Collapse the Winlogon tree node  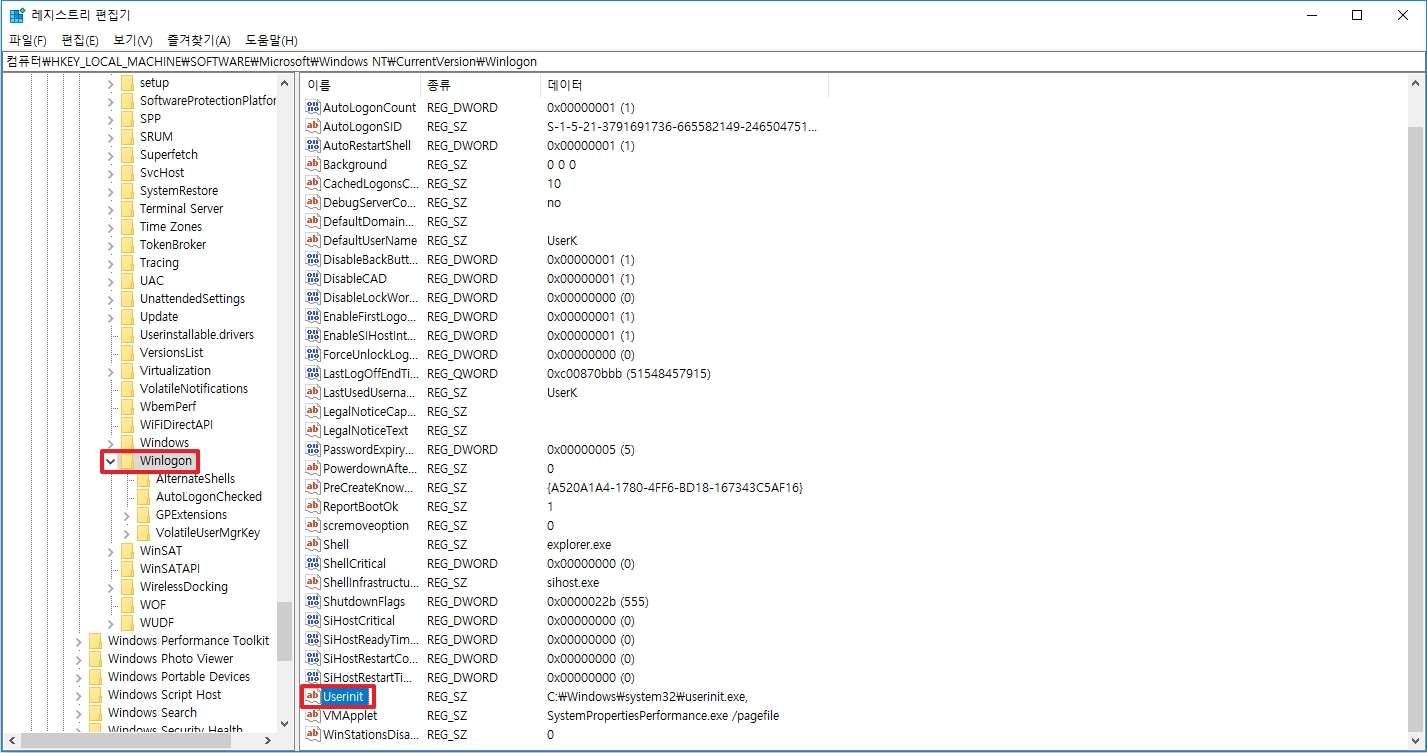tap(110, 461)
